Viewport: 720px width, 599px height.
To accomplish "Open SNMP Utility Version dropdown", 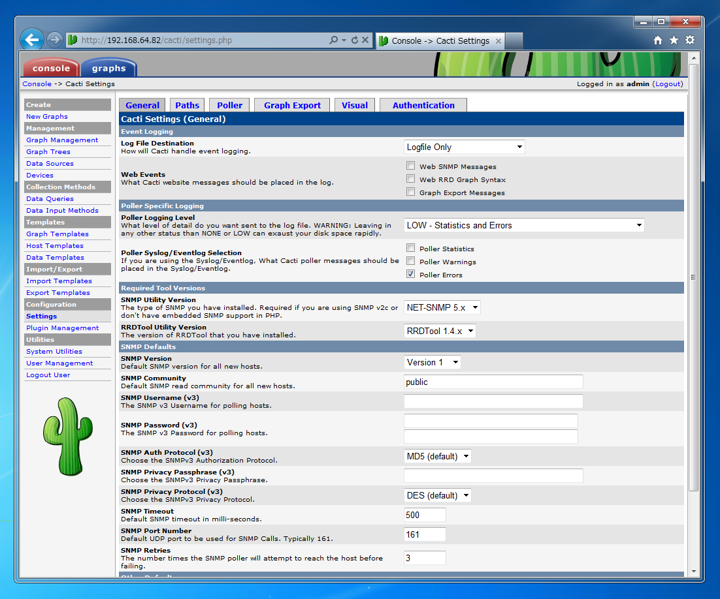I will coord(442,307).
